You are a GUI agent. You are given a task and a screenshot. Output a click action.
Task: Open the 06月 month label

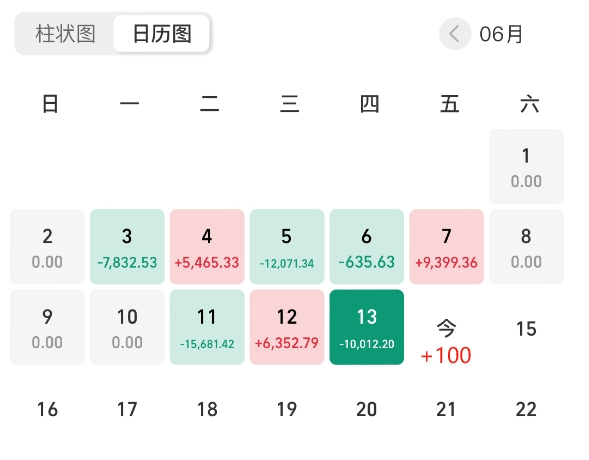(501, 34)
